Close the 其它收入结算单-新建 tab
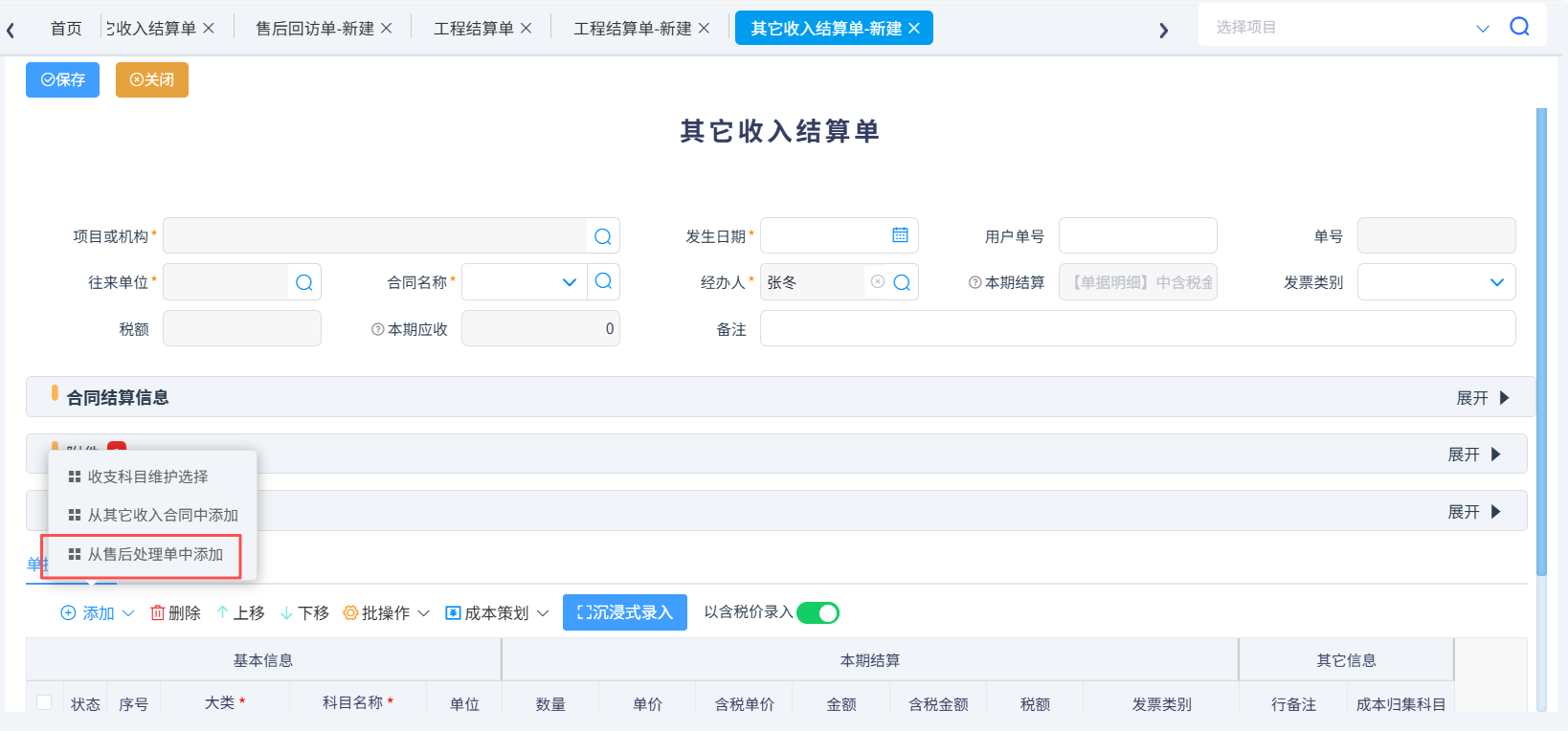The width and height of the screenshot is (1568, 732). (914, 29)
